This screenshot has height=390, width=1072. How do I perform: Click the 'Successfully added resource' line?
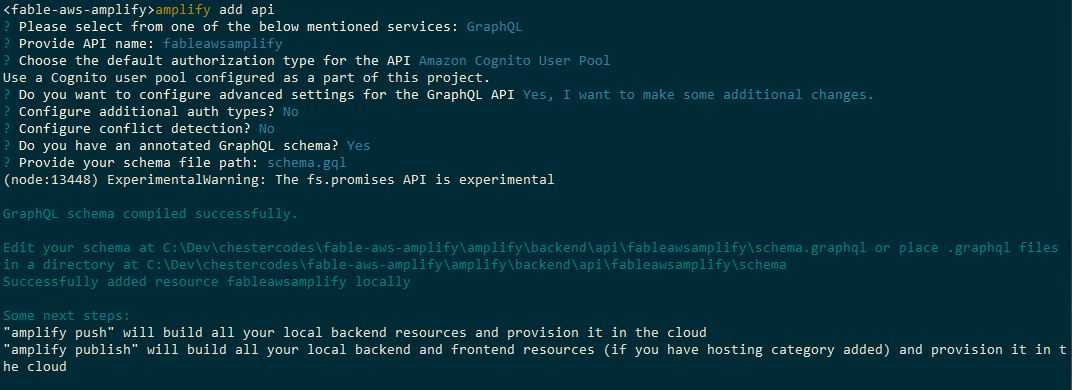pyautogui.click(x=206, y=282)
